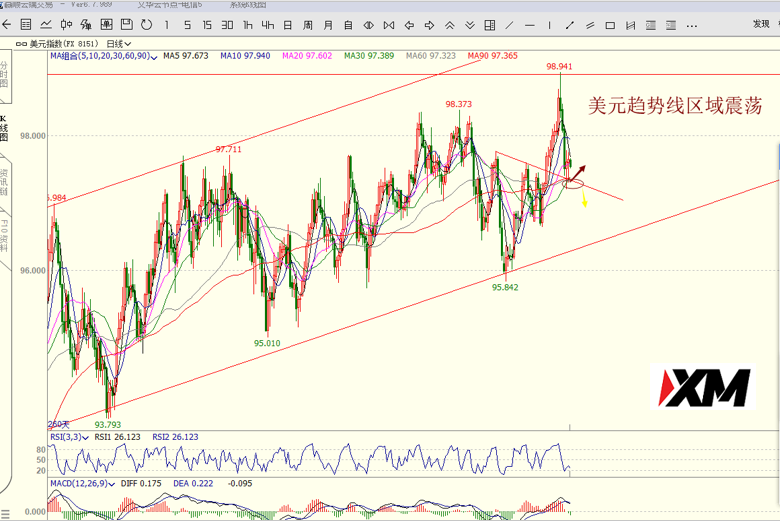Image resolution: width=780 pixels, height=521 pixels.
Task: Click the 95.842 low price label
Action: pos(505,287)
